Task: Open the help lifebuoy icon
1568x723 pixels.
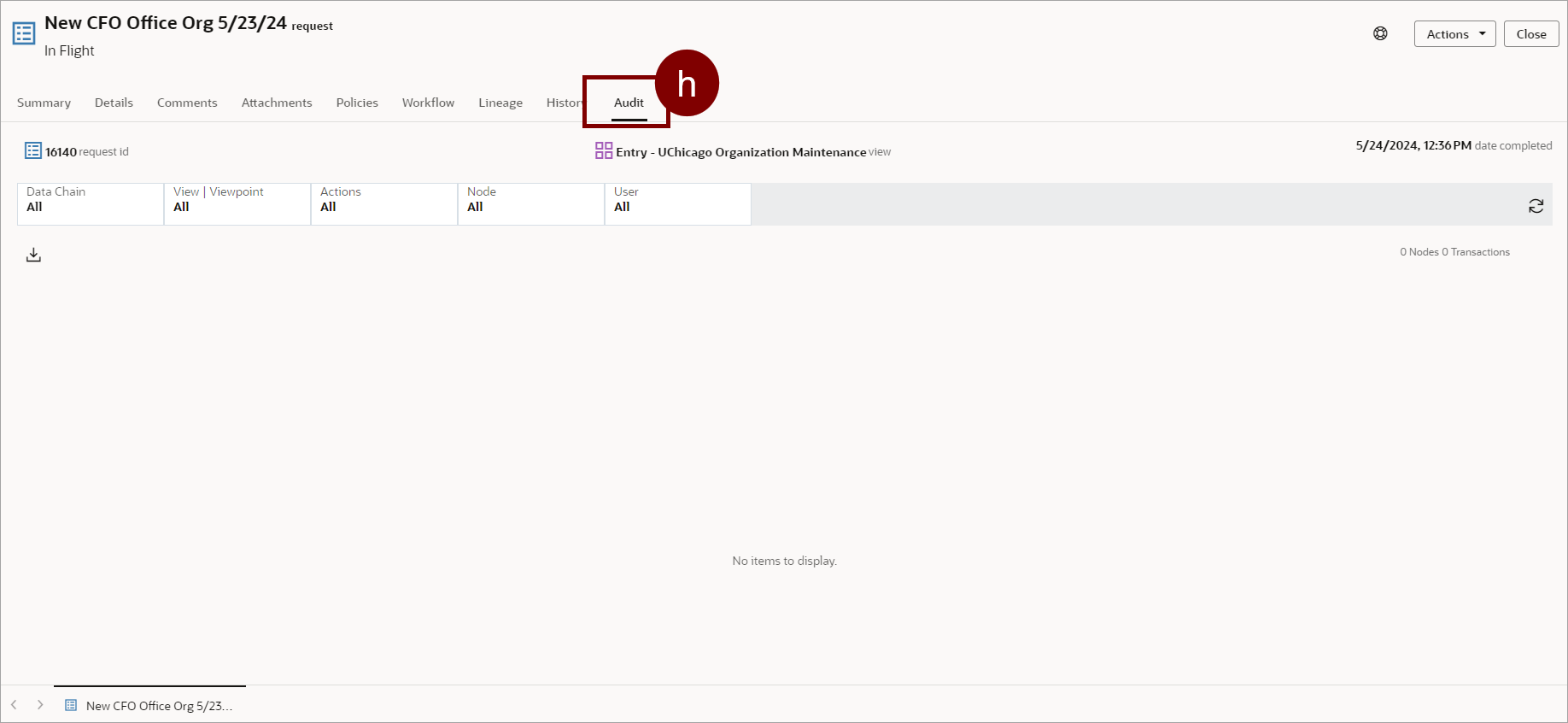Action: click(1380, 33)
